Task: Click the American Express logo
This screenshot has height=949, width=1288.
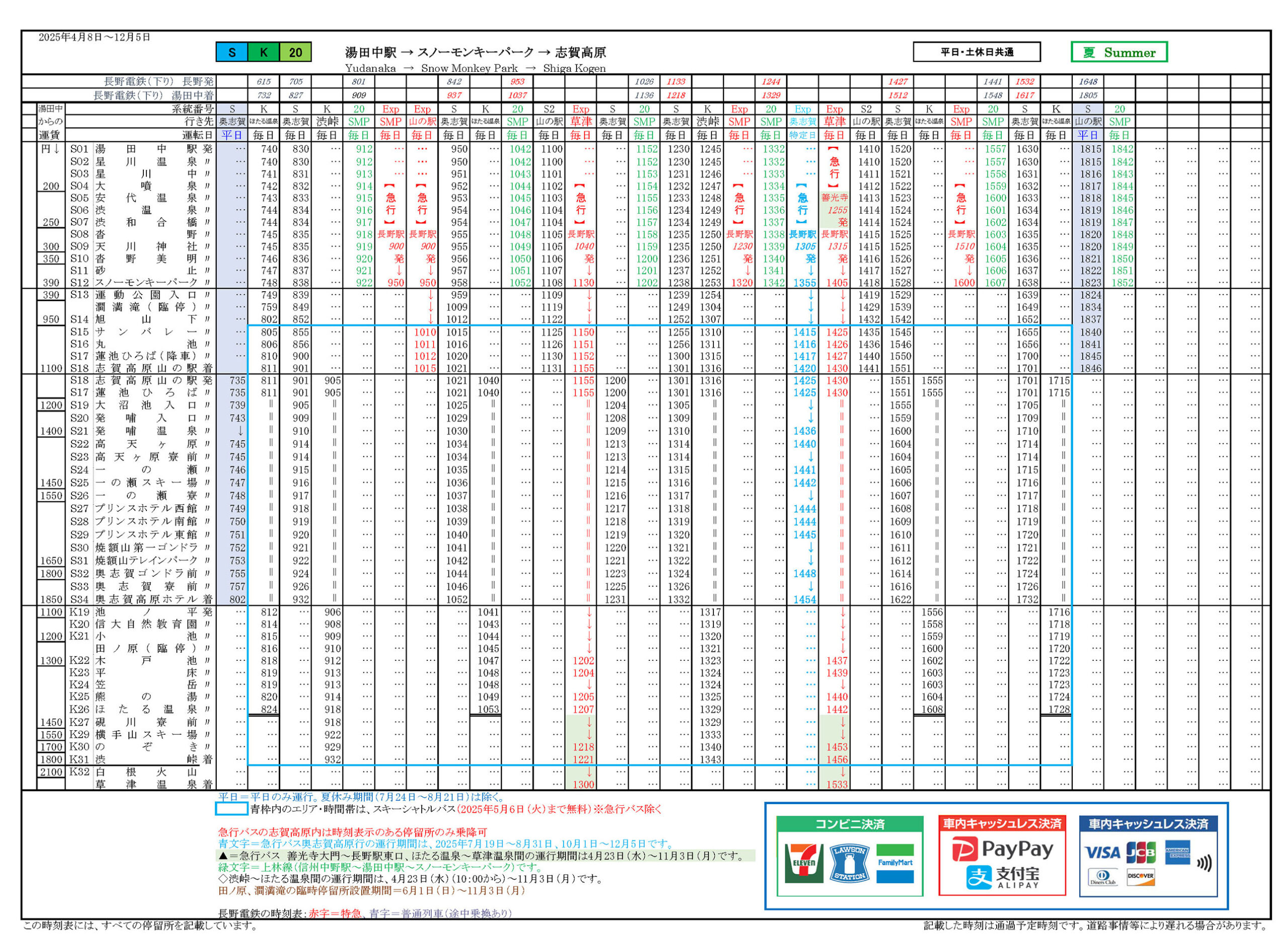Action: click(x=1177, y=852)
